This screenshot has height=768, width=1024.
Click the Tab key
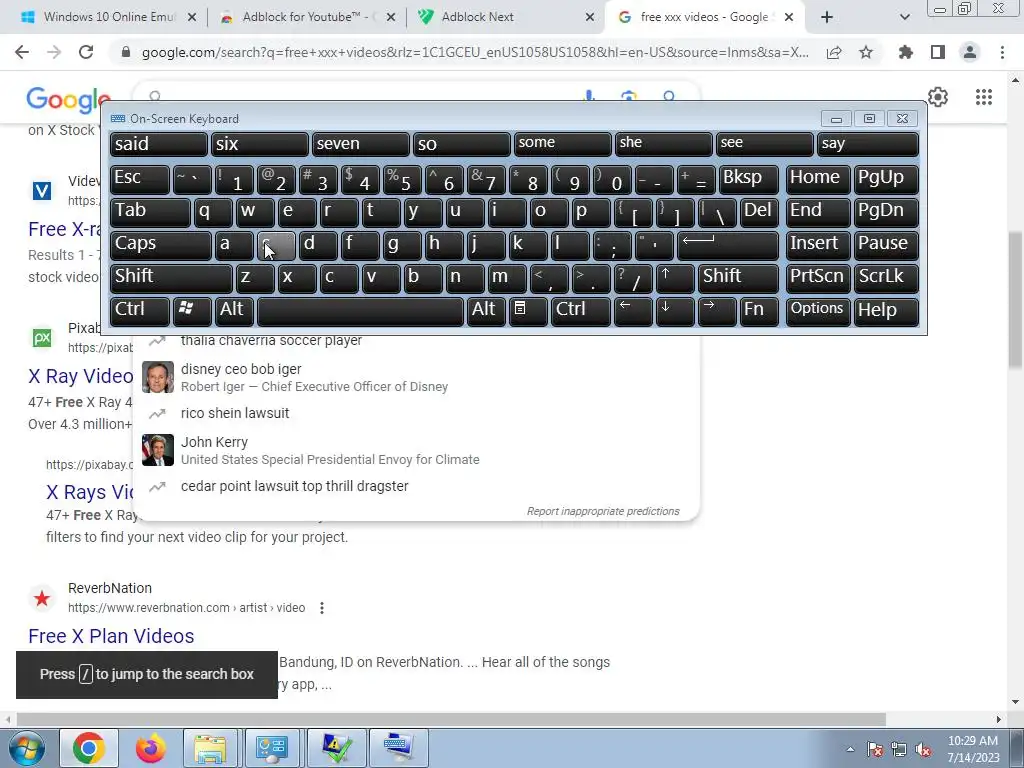tap(150, 212)
